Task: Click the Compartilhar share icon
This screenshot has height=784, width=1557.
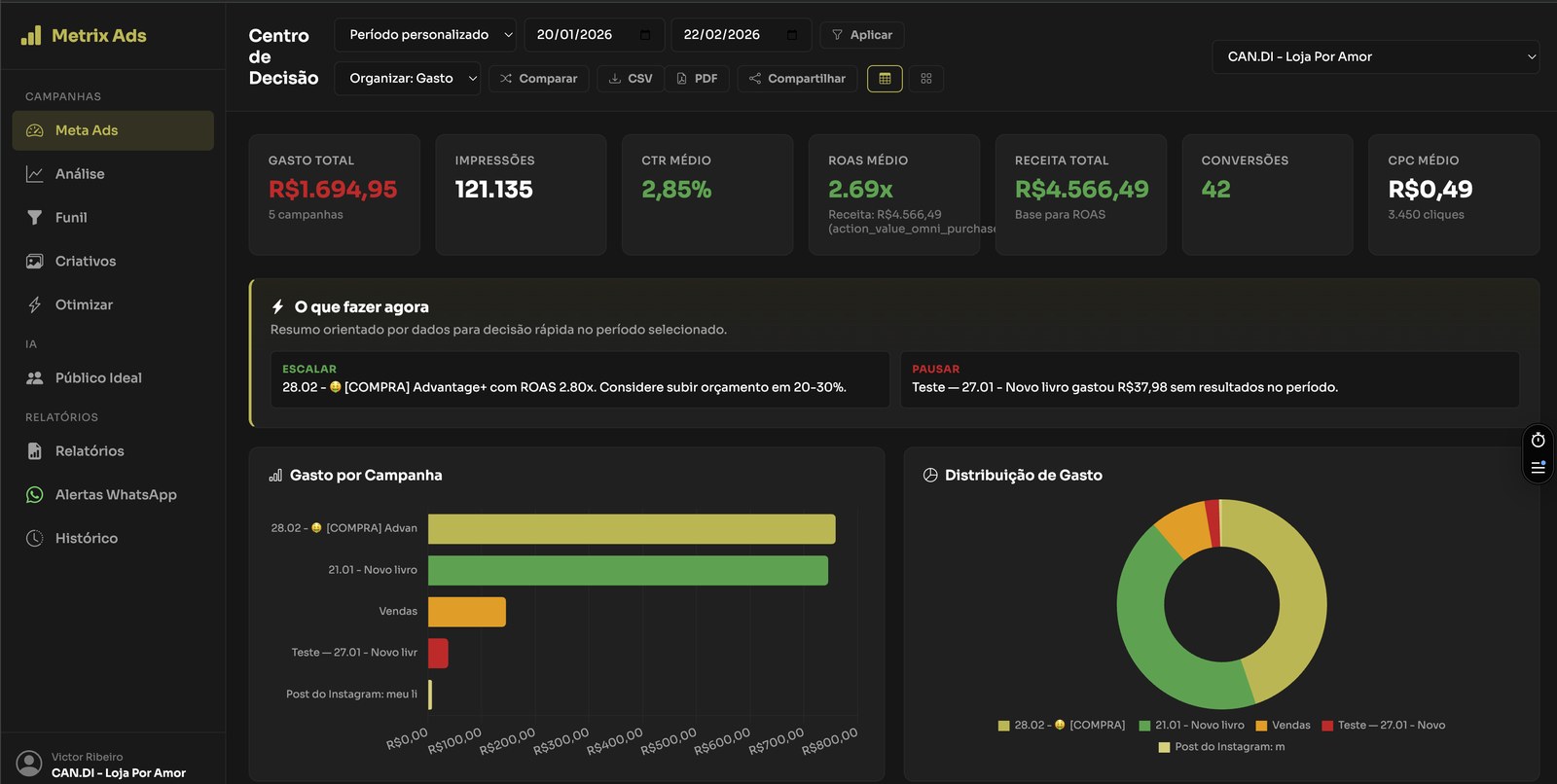Action: [755, 79]
